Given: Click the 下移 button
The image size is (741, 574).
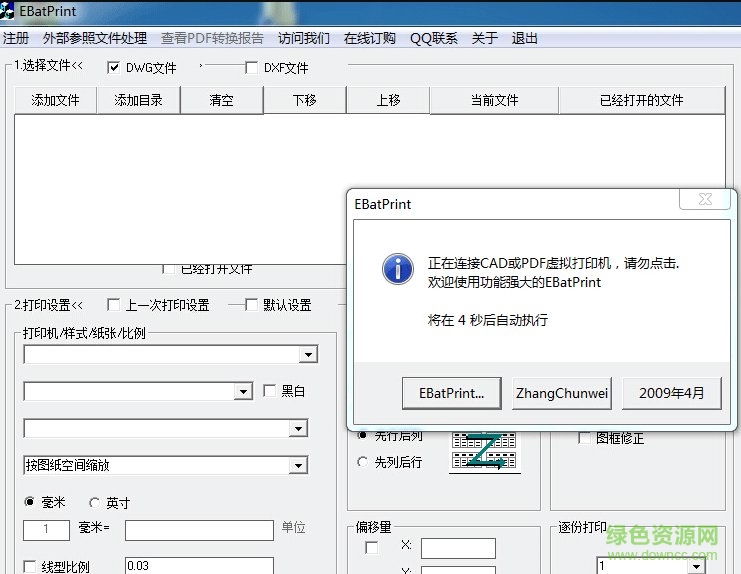Looking at the screenshot, I should 305,100.
